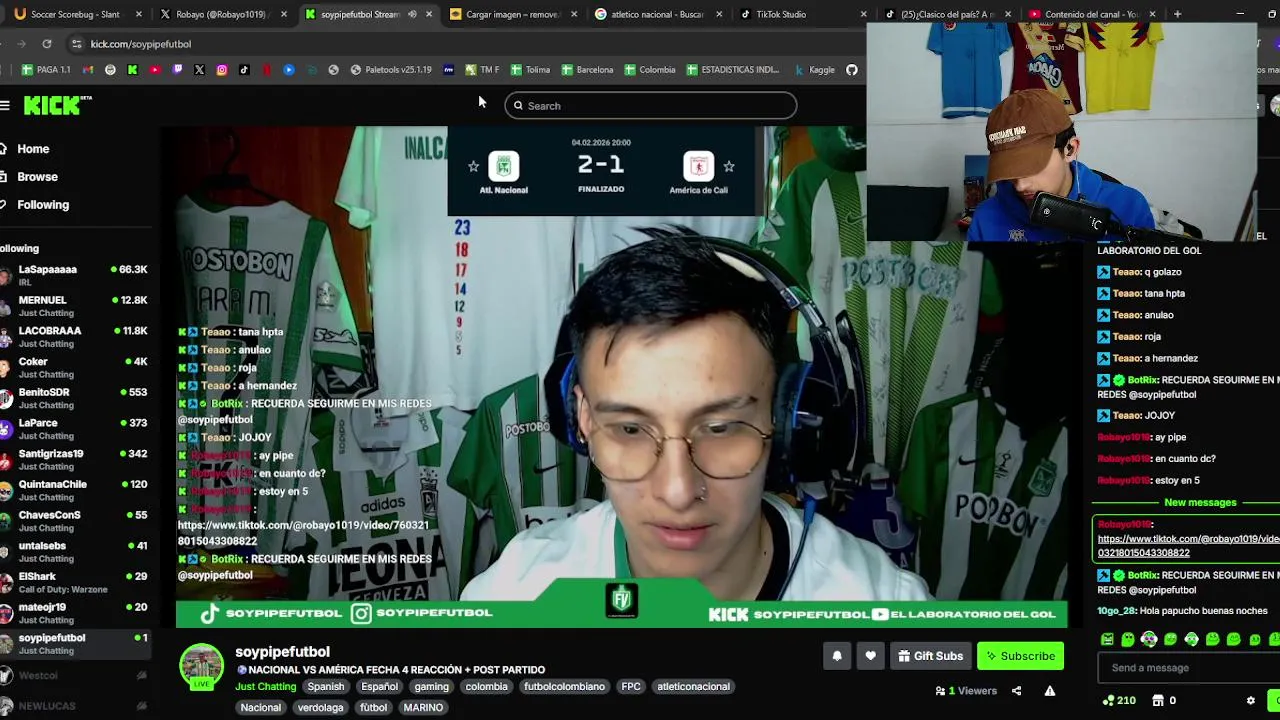Open LaSapaaaaa channel in sidebar
Viewport: 1280px width, 720px height.
75,275
